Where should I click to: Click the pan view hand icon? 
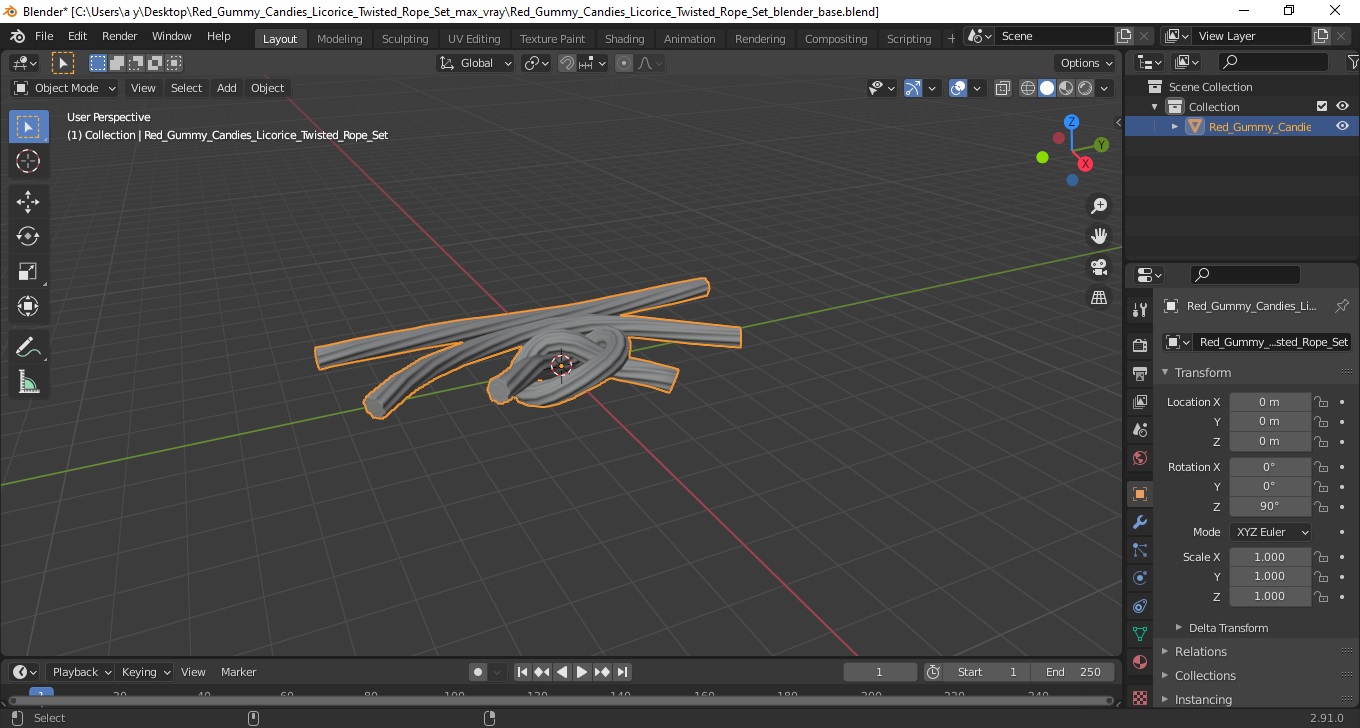tap(1099, 236)
